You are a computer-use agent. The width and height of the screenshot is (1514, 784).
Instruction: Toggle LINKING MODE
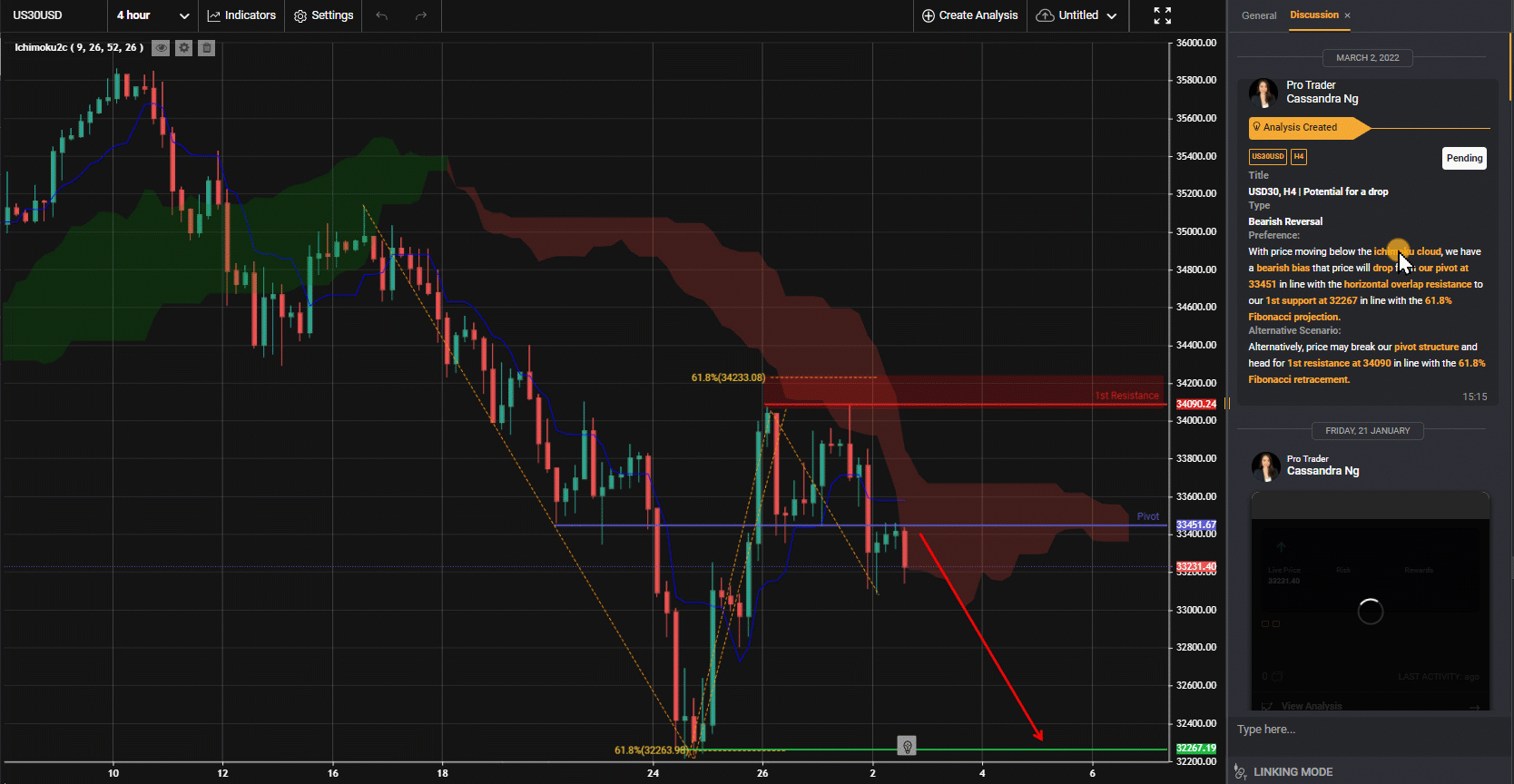(x=1283, y=771)
